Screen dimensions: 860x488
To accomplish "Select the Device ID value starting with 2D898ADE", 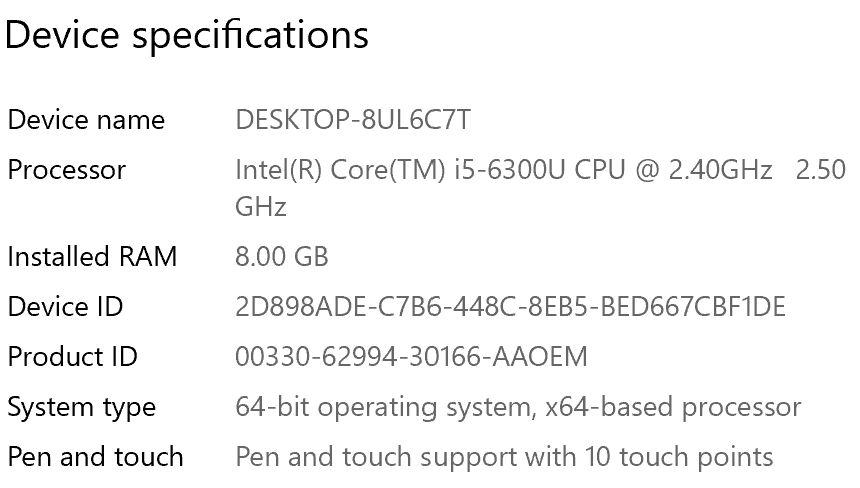I will pyautogui.click(x=510, y=307).
